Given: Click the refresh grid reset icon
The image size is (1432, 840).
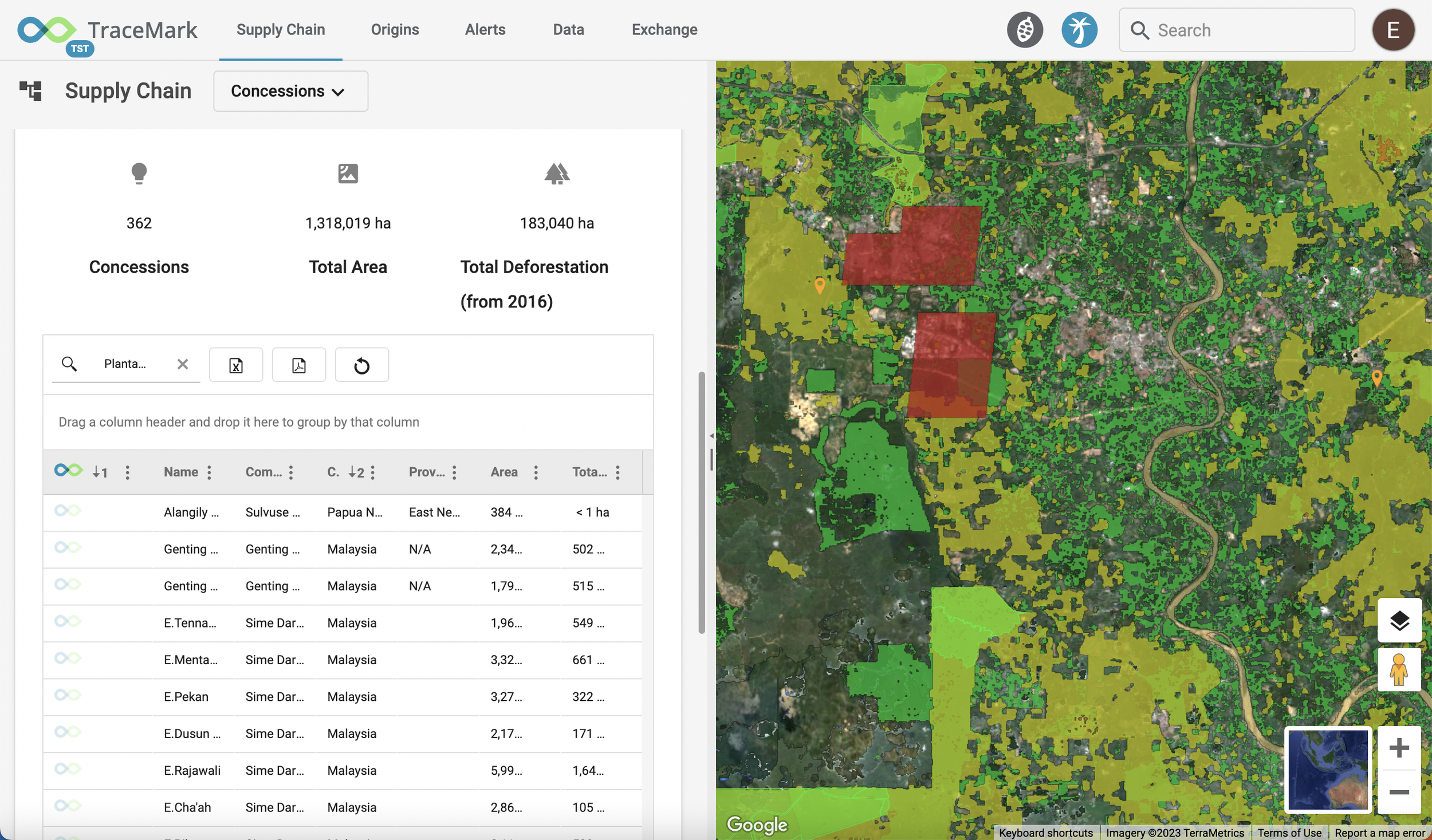Looking at the screenshot, I should click(361, 365).
